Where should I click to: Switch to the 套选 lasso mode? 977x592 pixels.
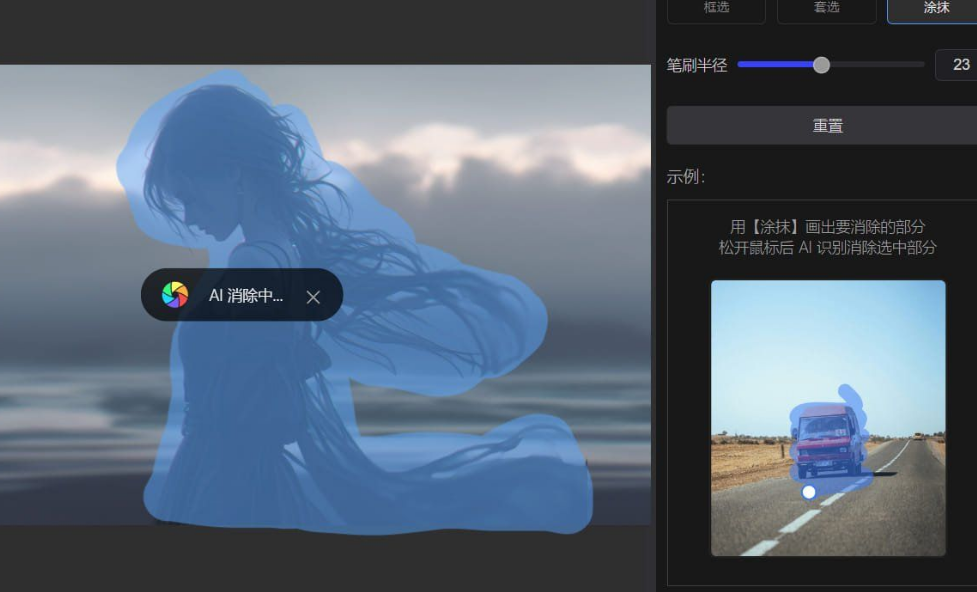tap(826, 8)
